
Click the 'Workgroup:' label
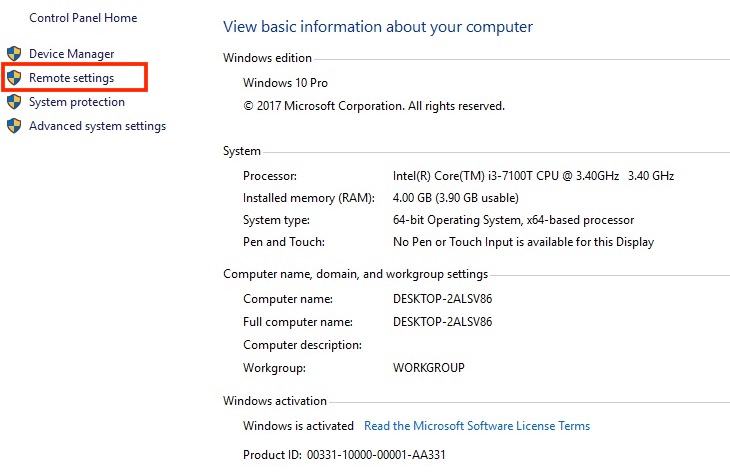[274, 368]
